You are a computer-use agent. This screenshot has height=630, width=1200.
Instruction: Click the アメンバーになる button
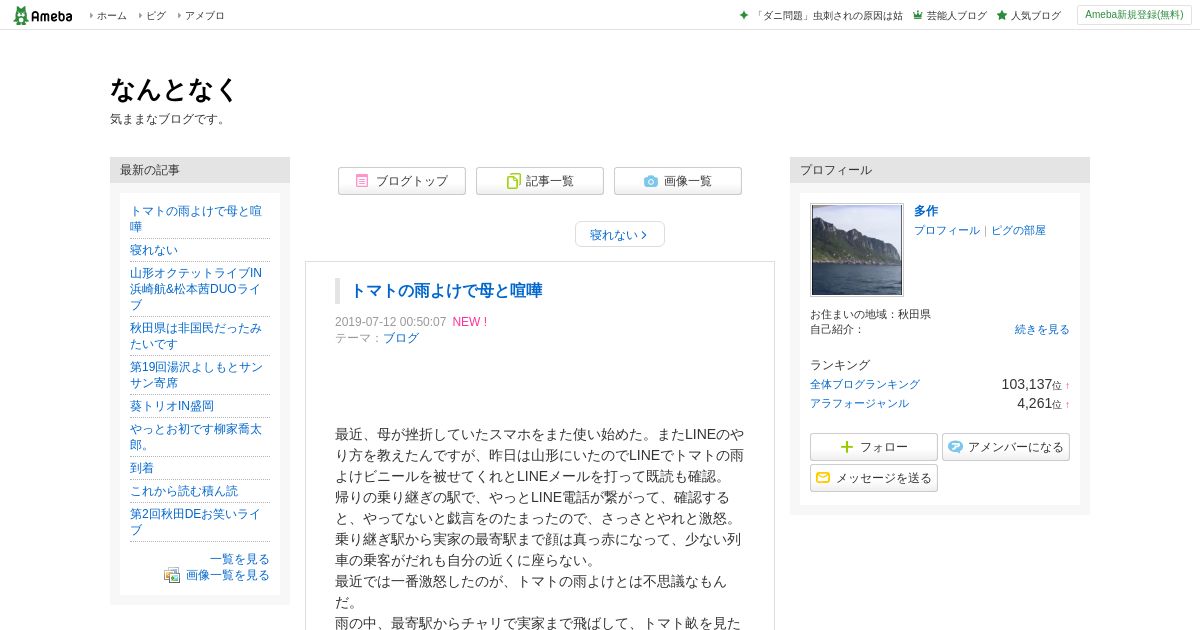pyautogui.click(x=1006, y=447)
